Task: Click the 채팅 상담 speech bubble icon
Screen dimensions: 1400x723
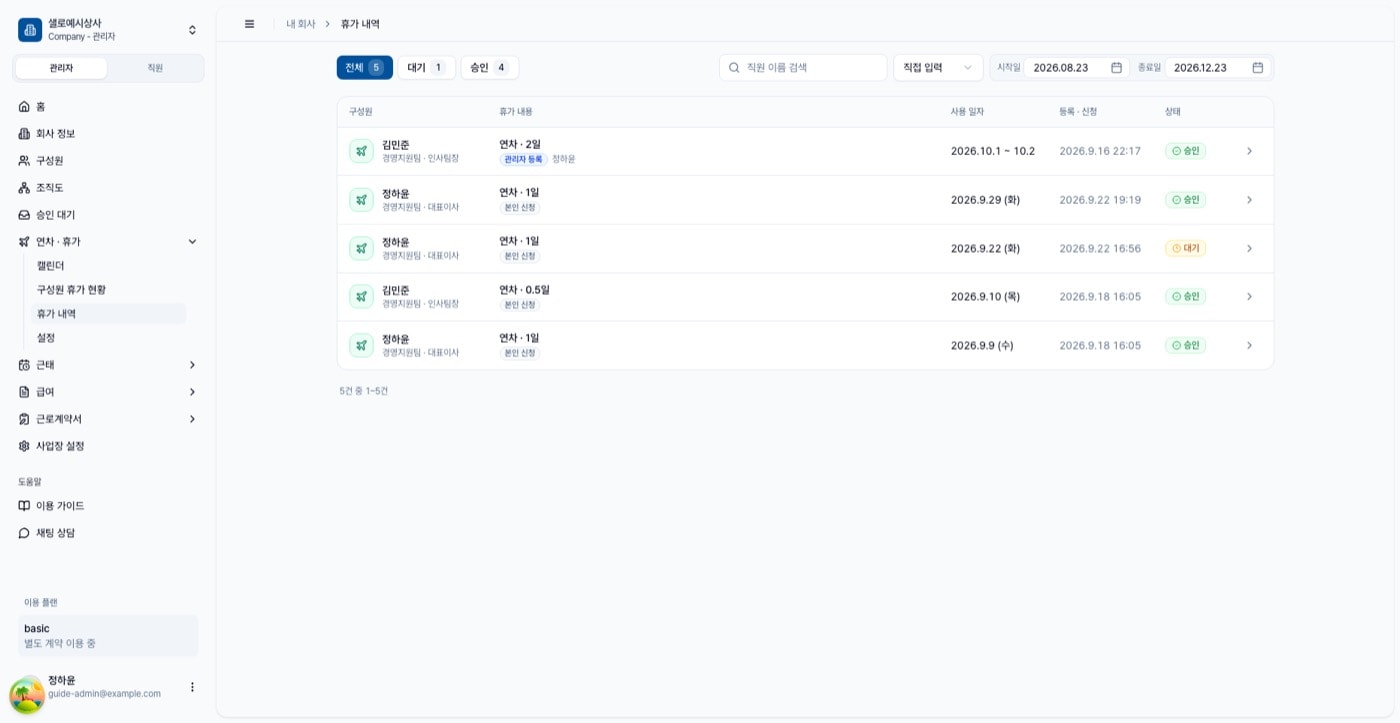Action: click(x=24, y=533)
